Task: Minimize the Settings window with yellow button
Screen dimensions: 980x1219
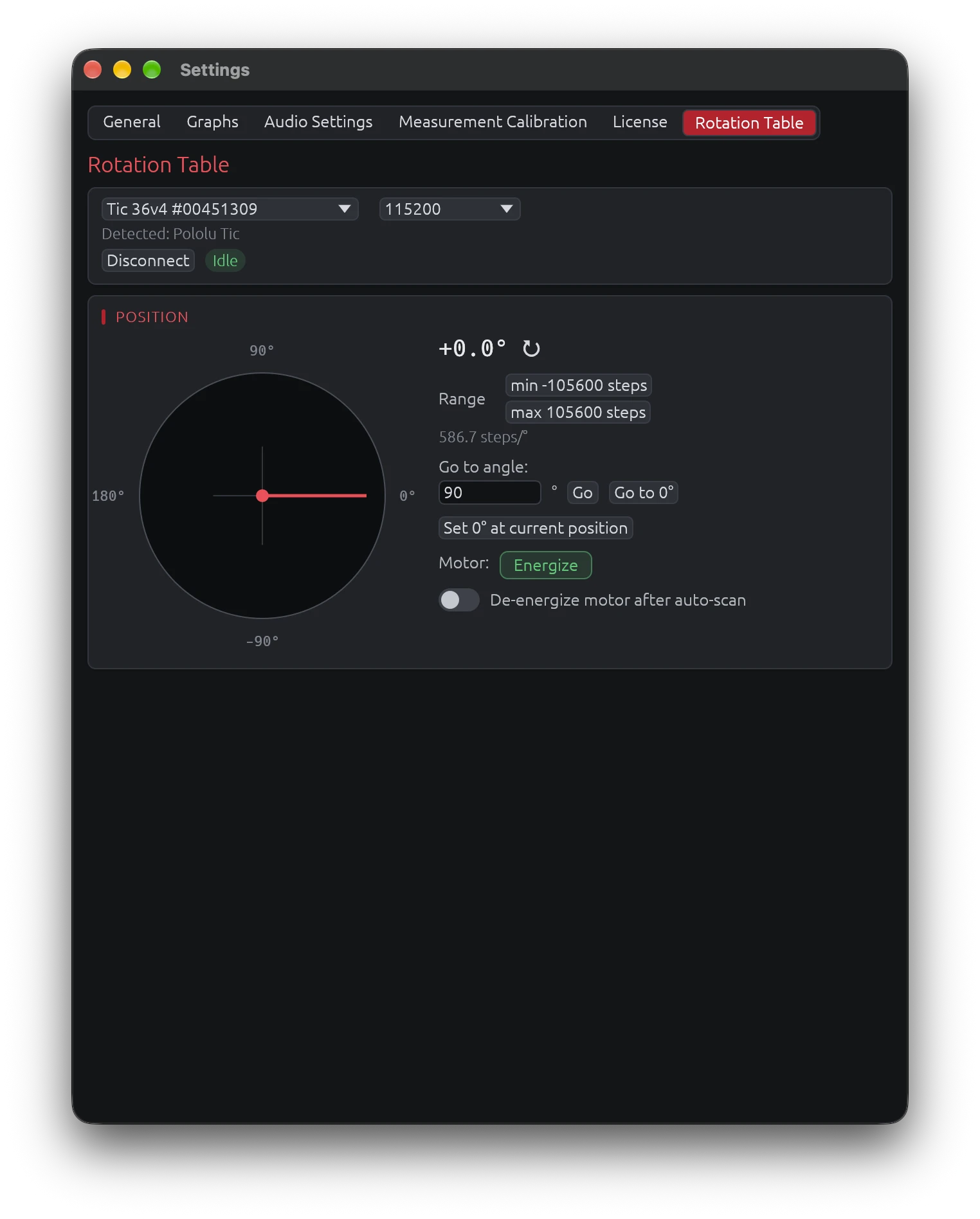Action: pyautogui.click(x=122, y=69)
